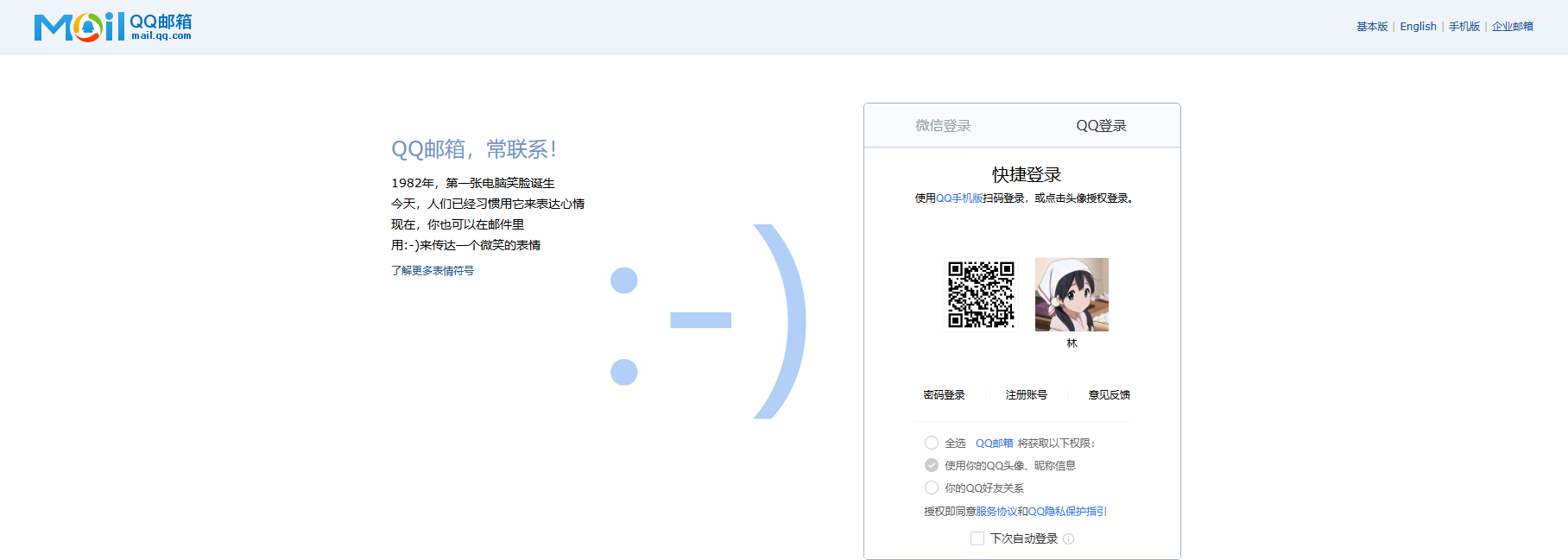
Task: Open the 企业邮箱 enterprise mail link
Action: (1513, 27)
